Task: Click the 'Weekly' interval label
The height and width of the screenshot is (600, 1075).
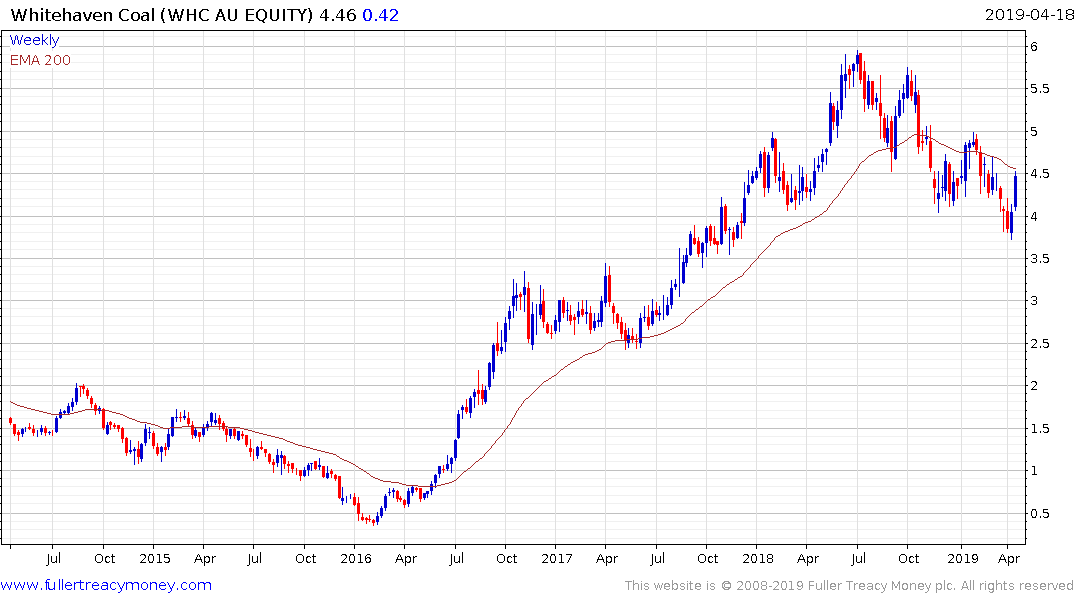Action: pos(34,40)
